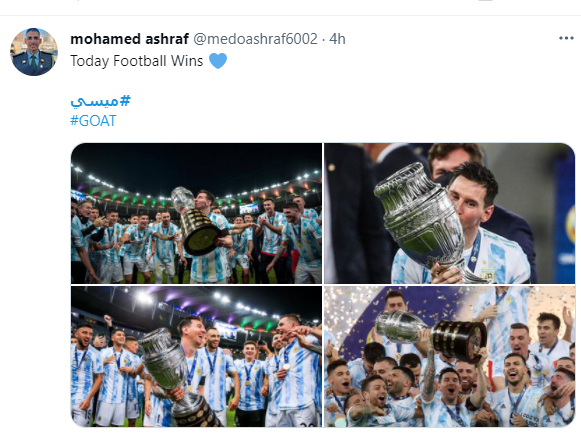The width and height of the screenshot is (581, 439).
Task: Open mohamed ashraf's profile picture
Action: point(34,51)
